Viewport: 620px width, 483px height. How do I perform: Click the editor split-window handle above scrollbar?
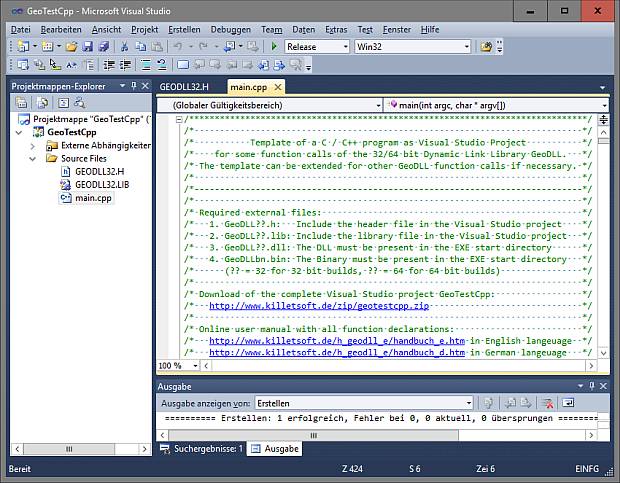603,119
